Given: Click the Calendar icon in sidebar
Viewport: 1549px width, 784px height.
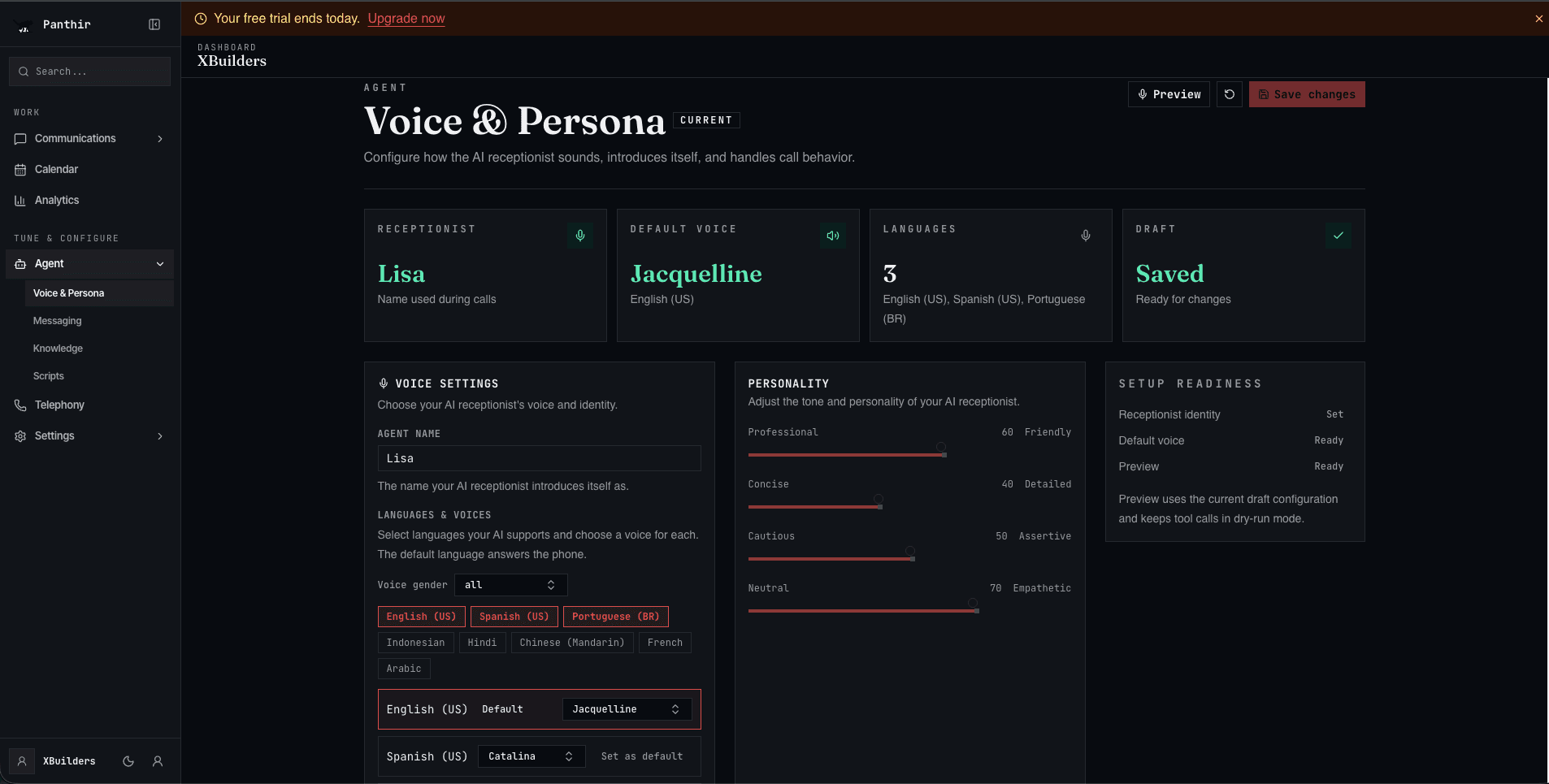Looking at the screenshot, I should click(x=20, y=170).
